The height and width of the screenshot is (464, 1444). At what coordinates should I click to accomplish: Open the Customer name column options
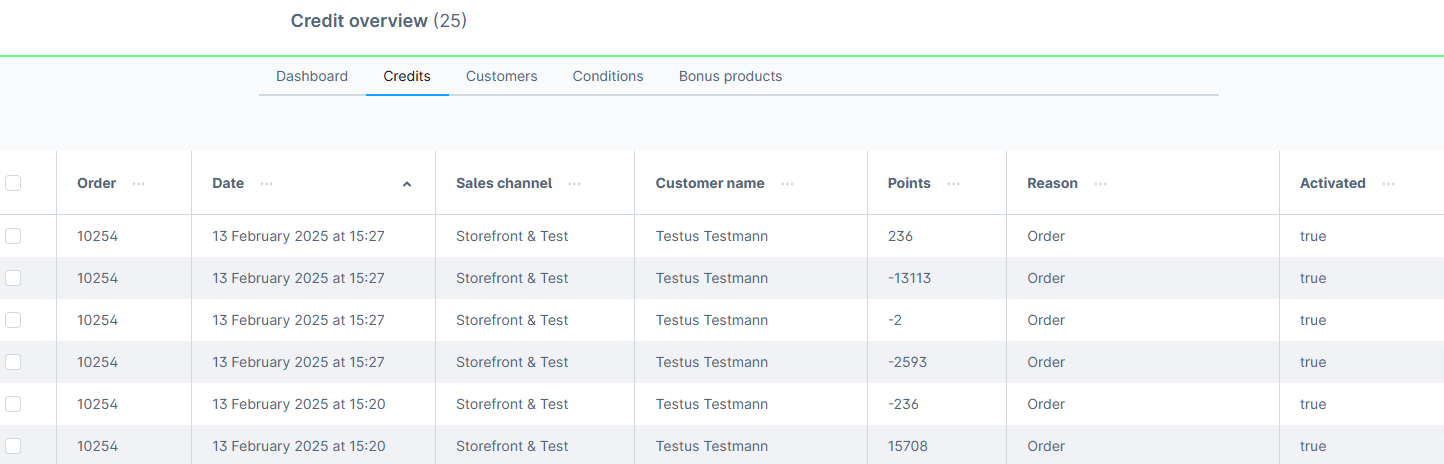click(787, 184)
